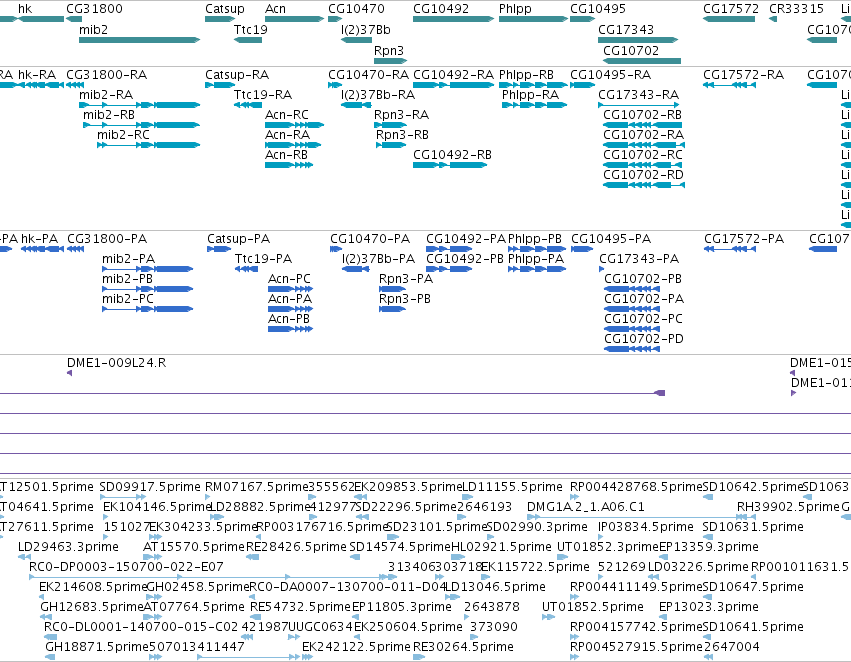Screen dimensions: 851x662
Task: Click the Rpn3-PB protein label
Action: (405, 299)
